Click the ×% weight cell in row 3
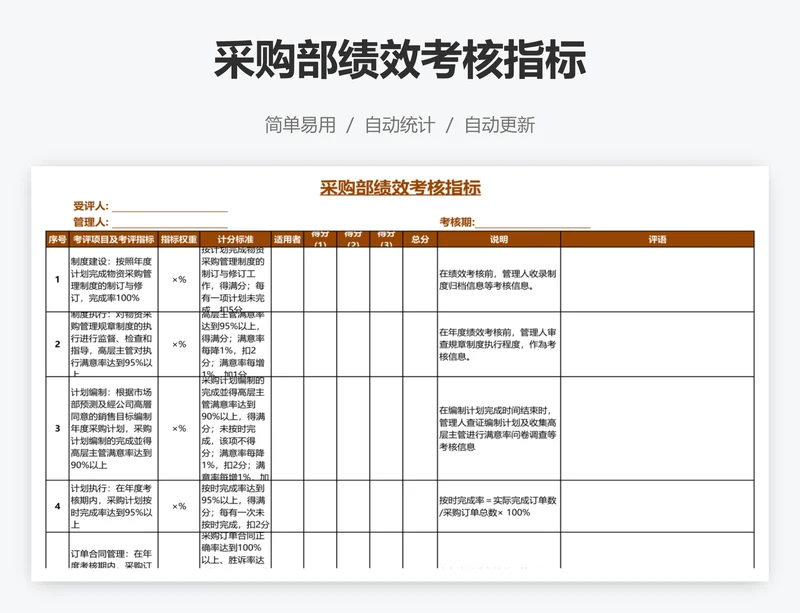 (x=179, y=428)
